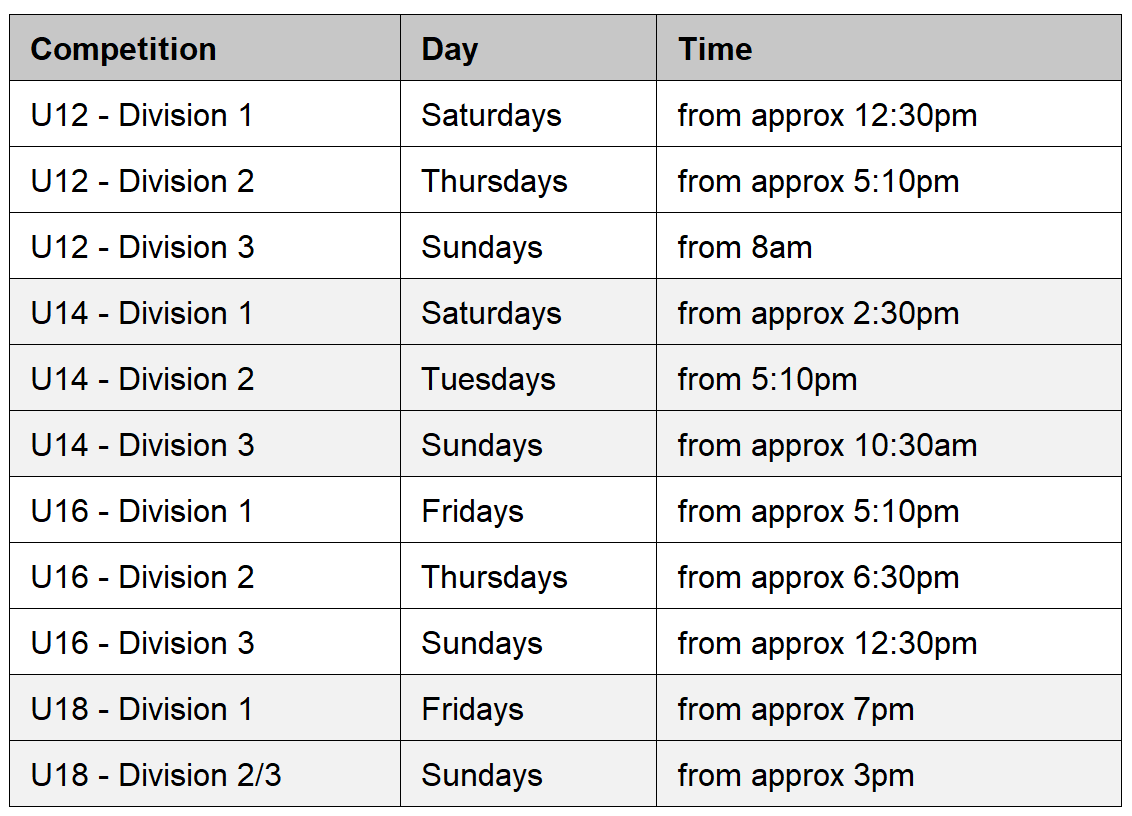The height and width of the screenshot is (816, 1132).
Task: Select the U14 - Division 3 cell
Action: pyautogui.click(x=205, y=444)
